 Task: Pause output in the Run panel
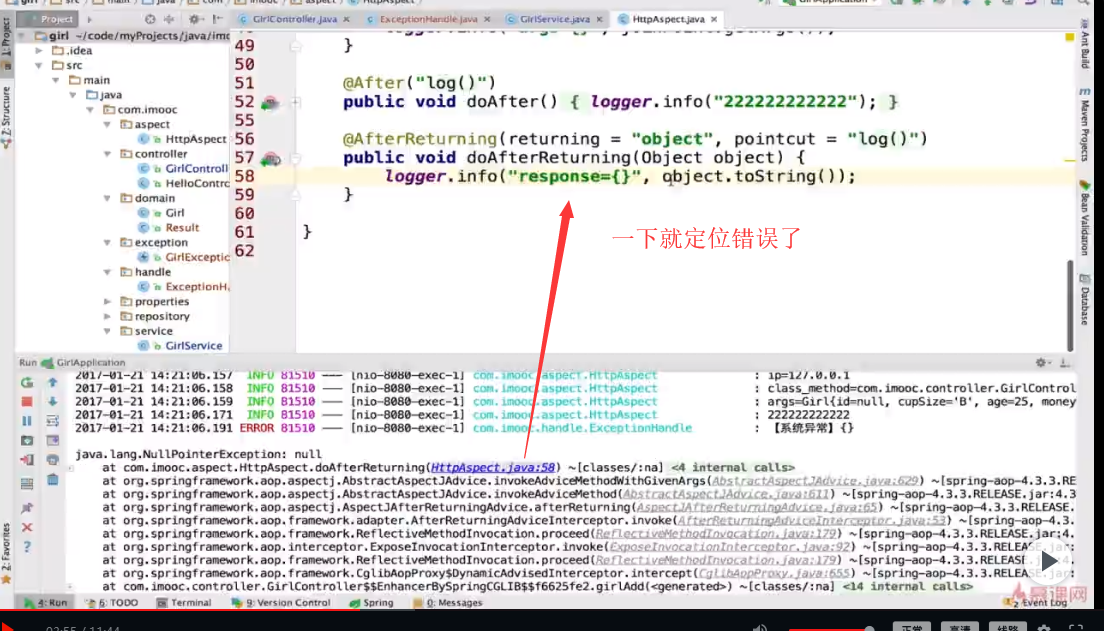point(27,421)
